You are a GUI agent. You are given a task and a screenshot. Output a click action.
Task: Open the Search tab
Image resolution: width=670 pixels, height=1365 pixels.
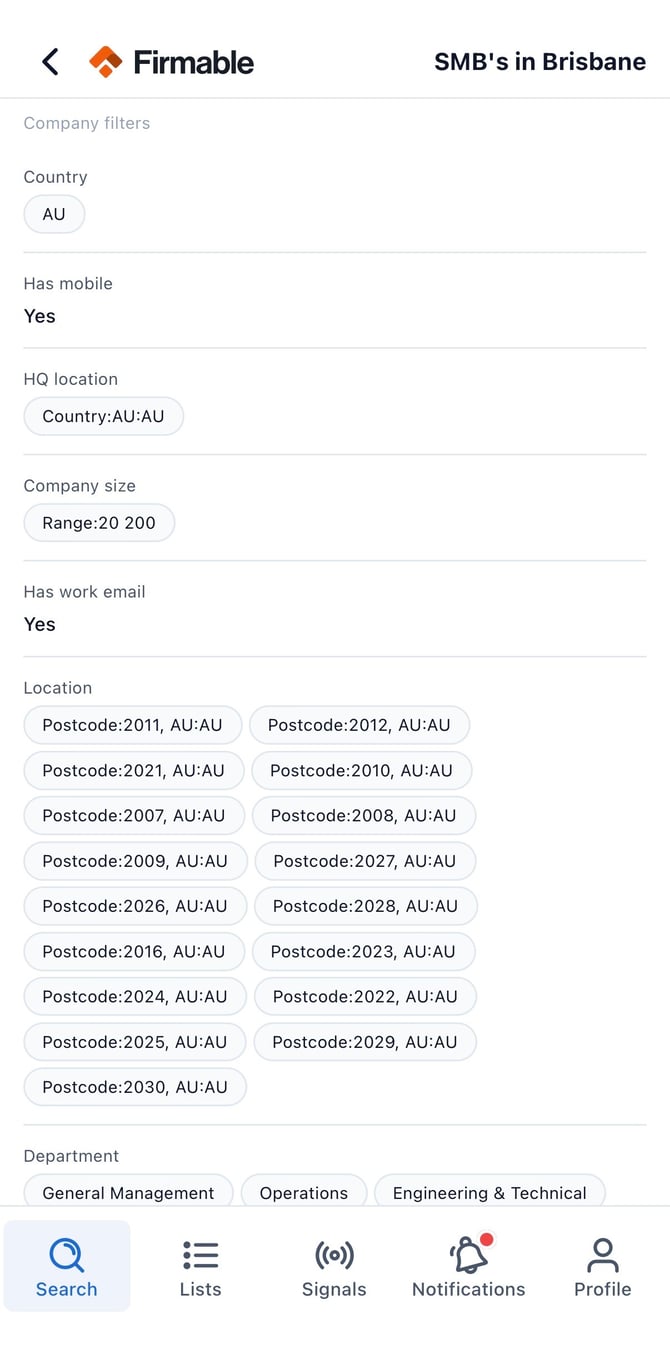point(67,1266)
